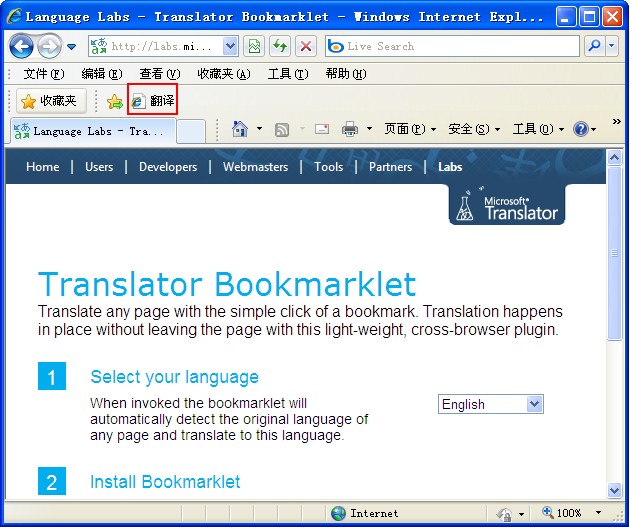Click the Internet zone globe icon
The width and height of the screenshot is (630, 527).
click(338, 513)
